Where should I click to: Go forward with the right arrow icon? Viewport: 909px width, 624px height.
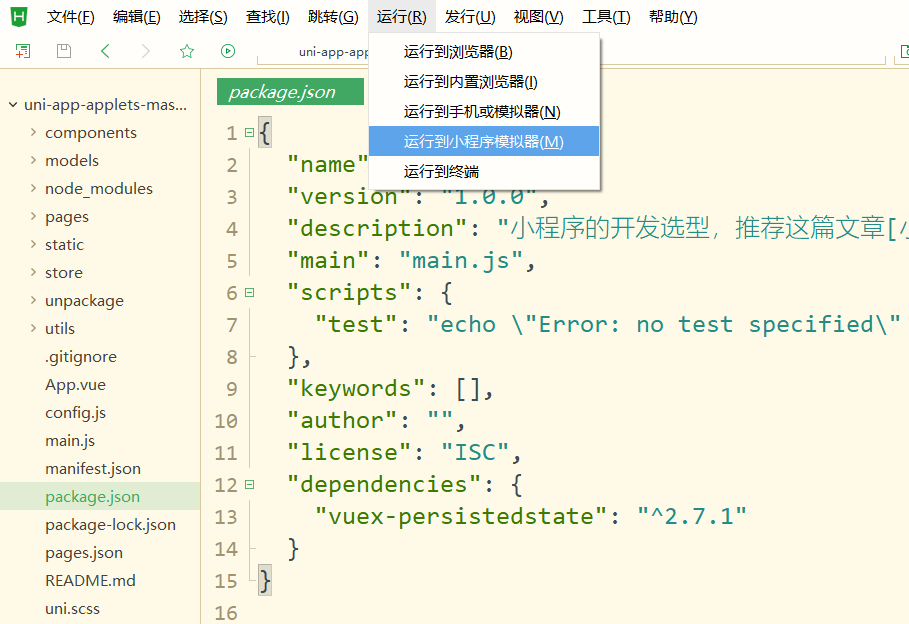(146, 51)
